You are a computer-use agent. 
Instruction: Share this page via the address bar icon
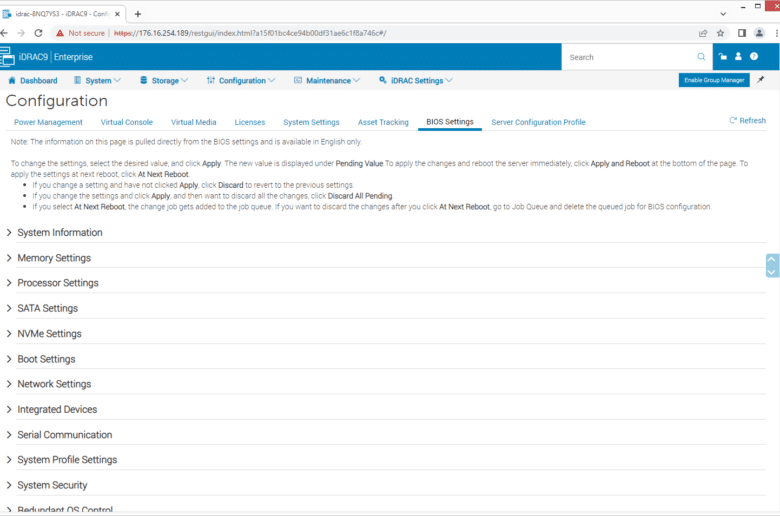pyautogui.click(x=703, y=33)
